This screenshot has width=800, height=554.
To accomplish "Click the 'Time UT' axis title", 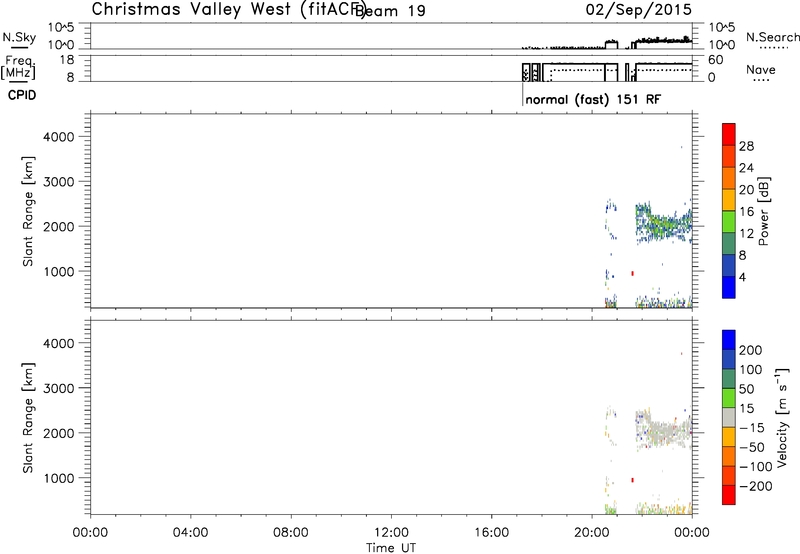I will tap(391, 548).
